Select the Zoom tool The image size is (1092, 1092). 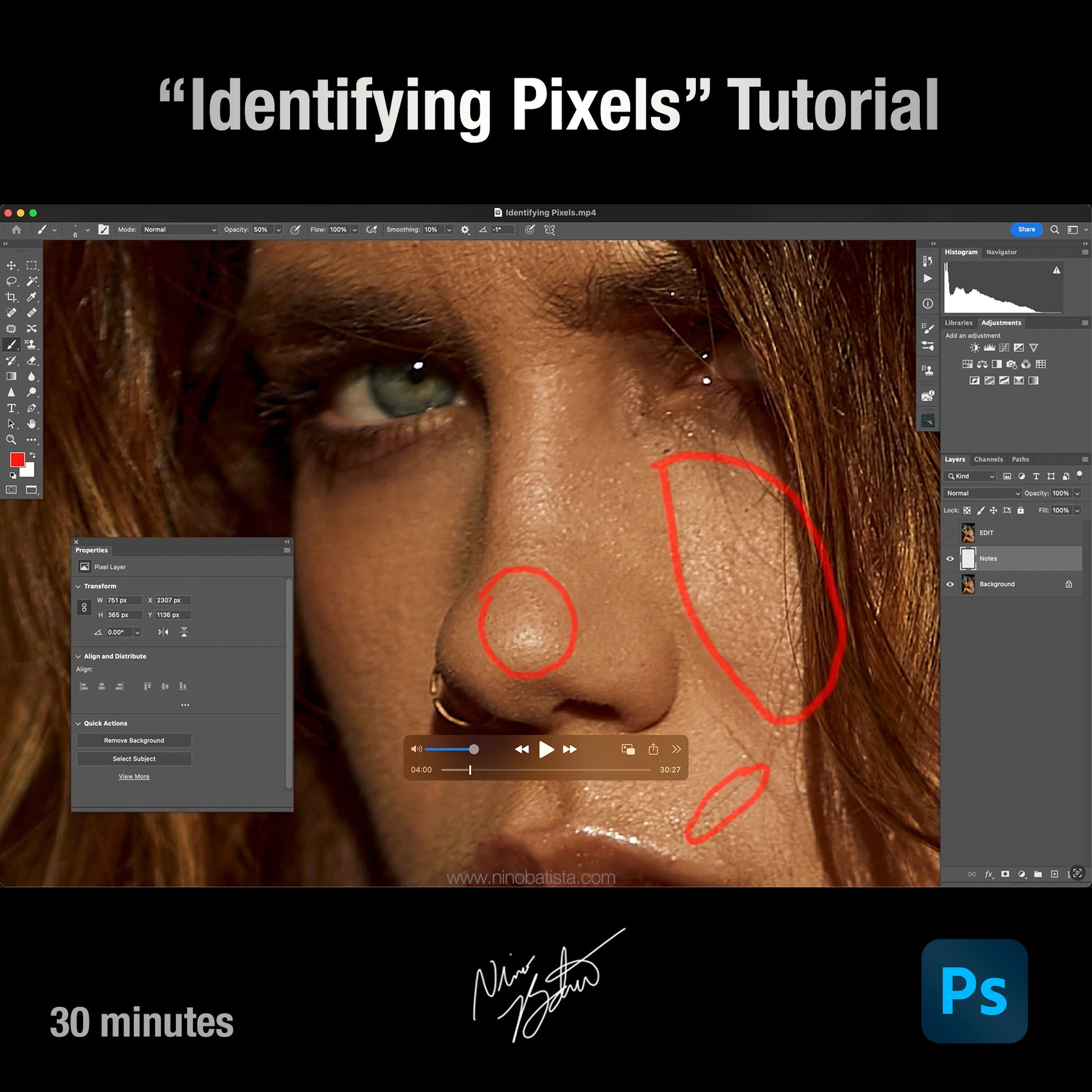point(11,439)
